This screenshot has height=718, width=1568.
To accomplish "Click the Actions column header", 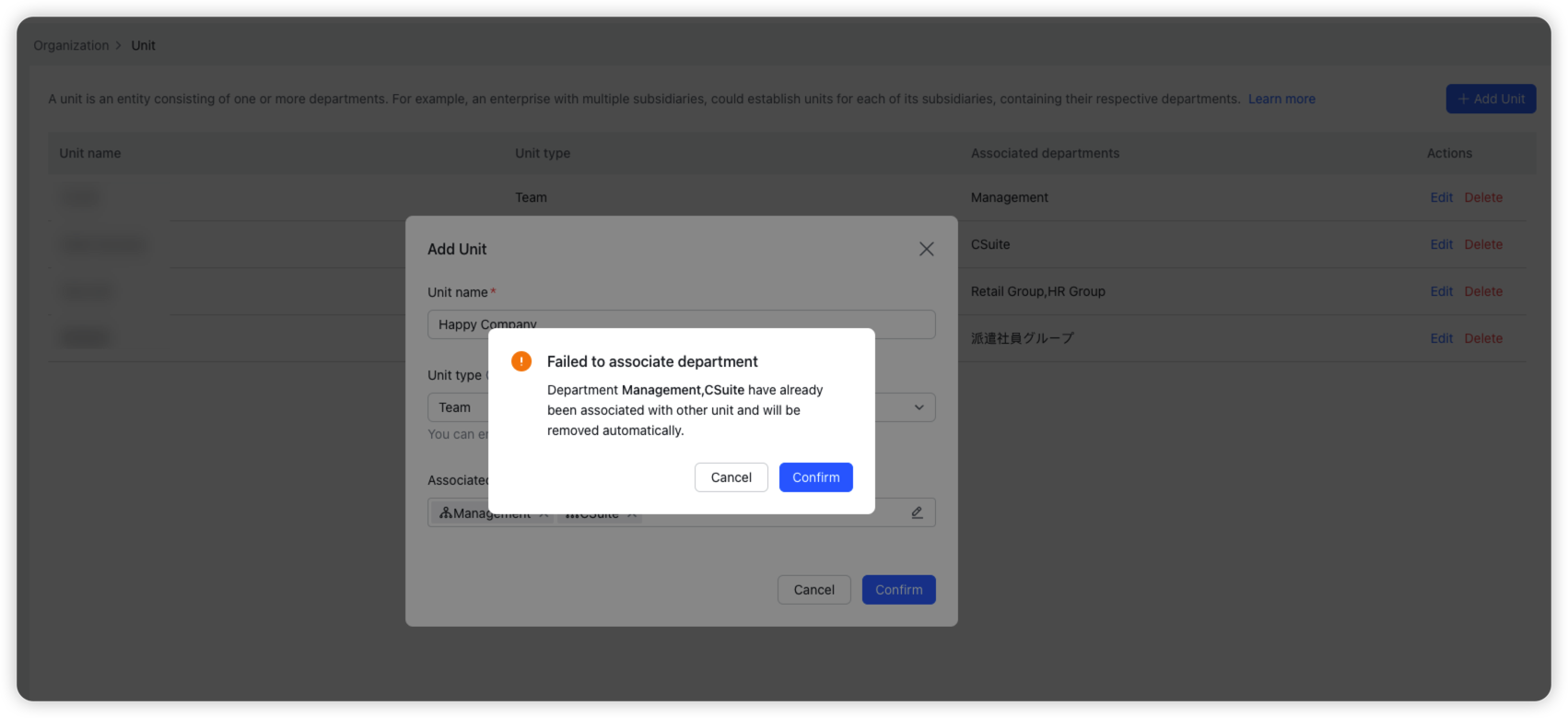I will 1449,153.
